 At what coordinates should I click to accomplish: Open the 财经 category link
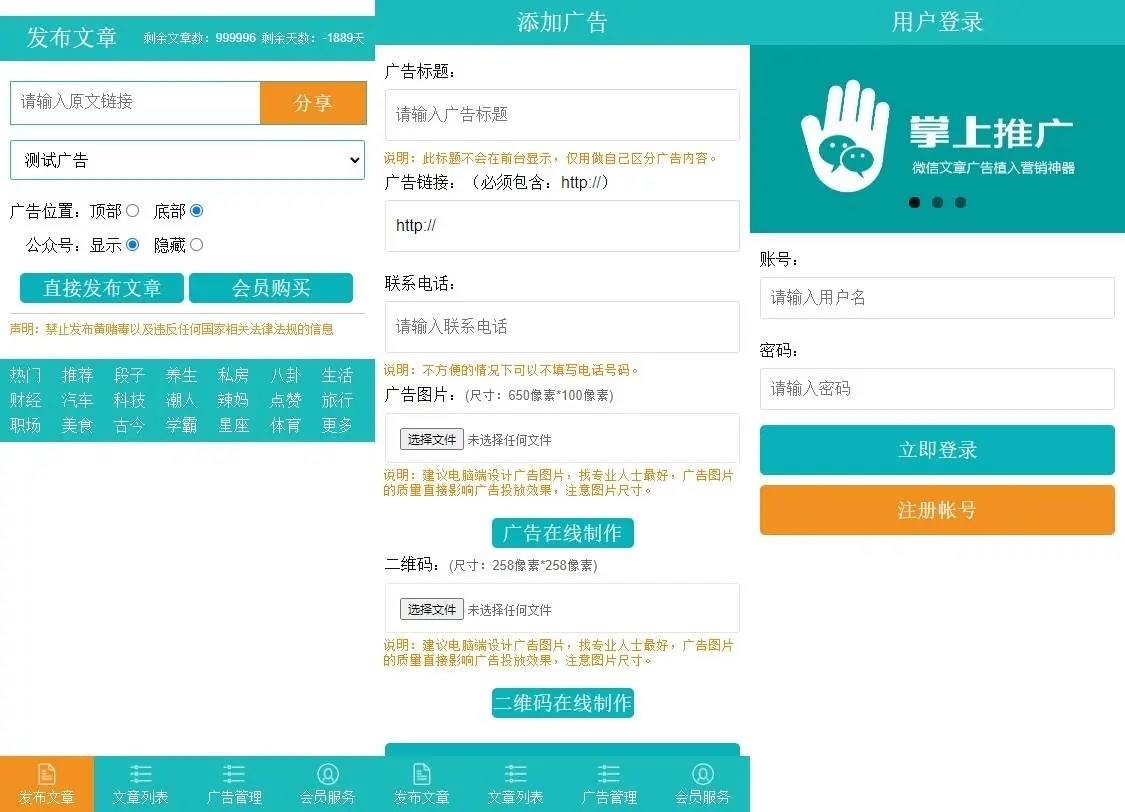click(x=25, y=400)
